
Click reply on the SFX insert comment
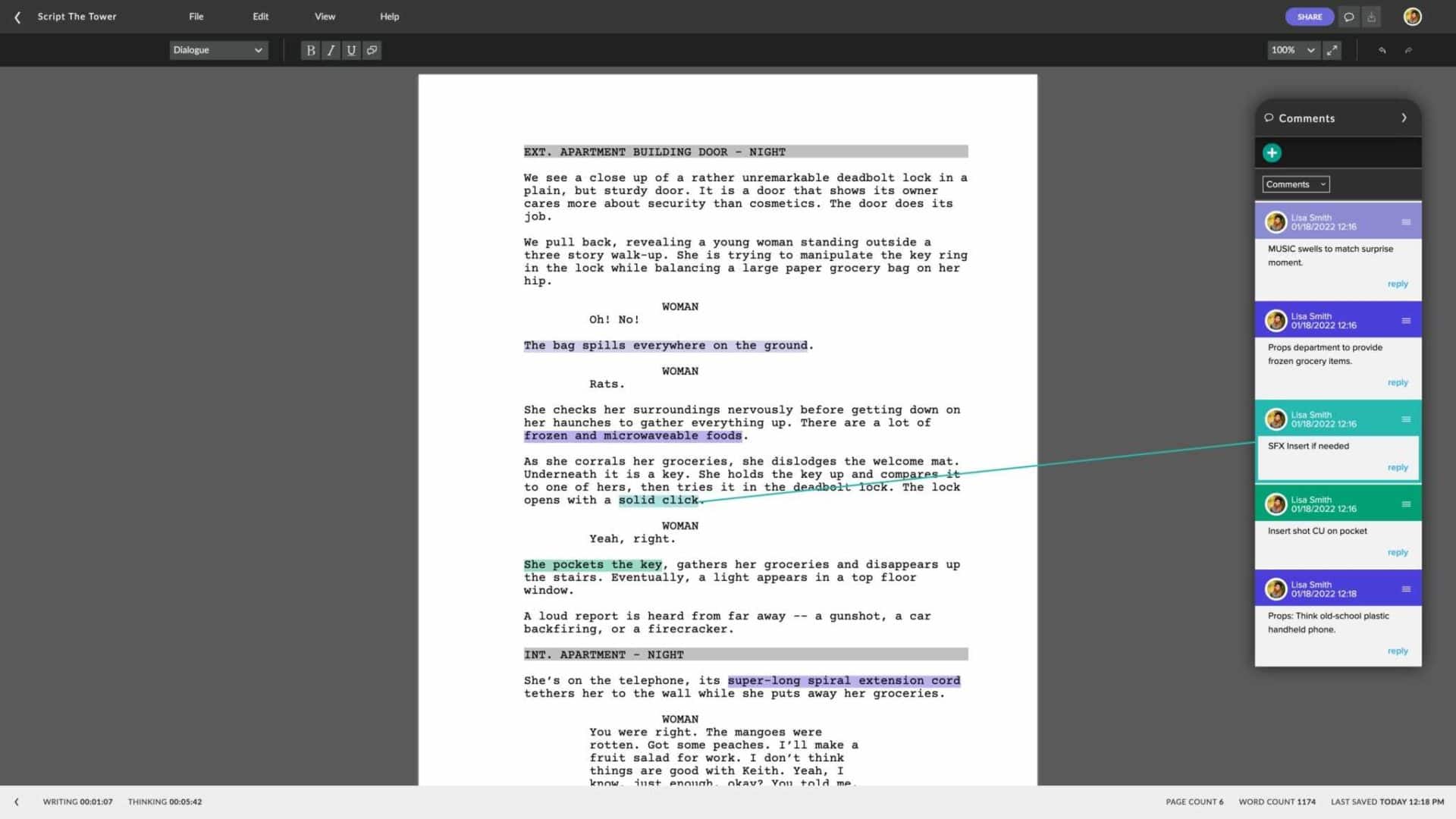click(x=1398, y=467)
